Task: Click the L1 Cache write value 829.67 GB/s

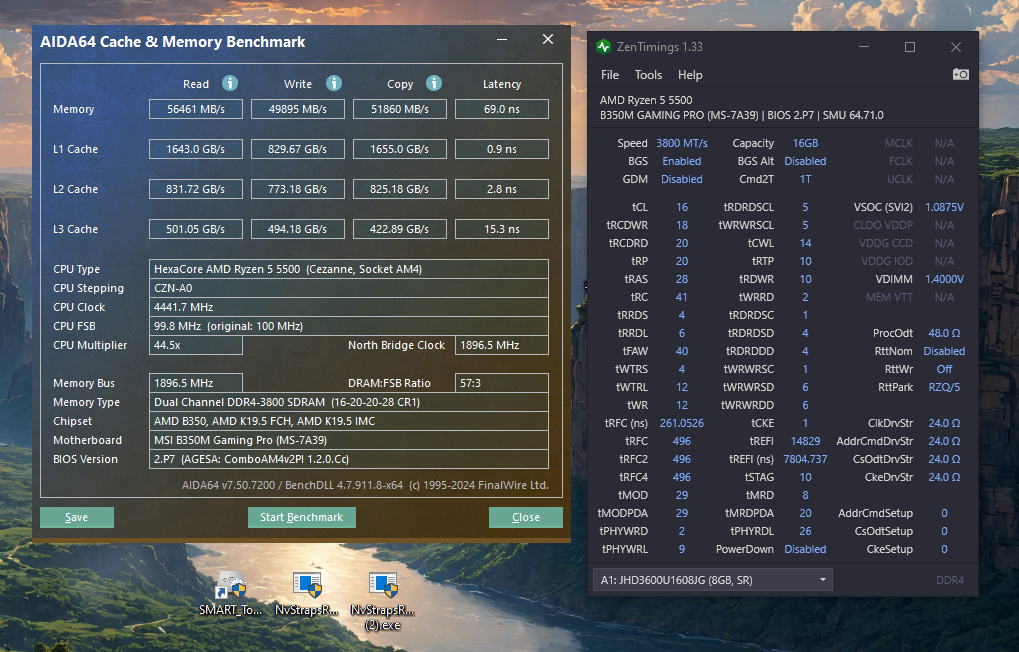Action: tap(298, 150)
